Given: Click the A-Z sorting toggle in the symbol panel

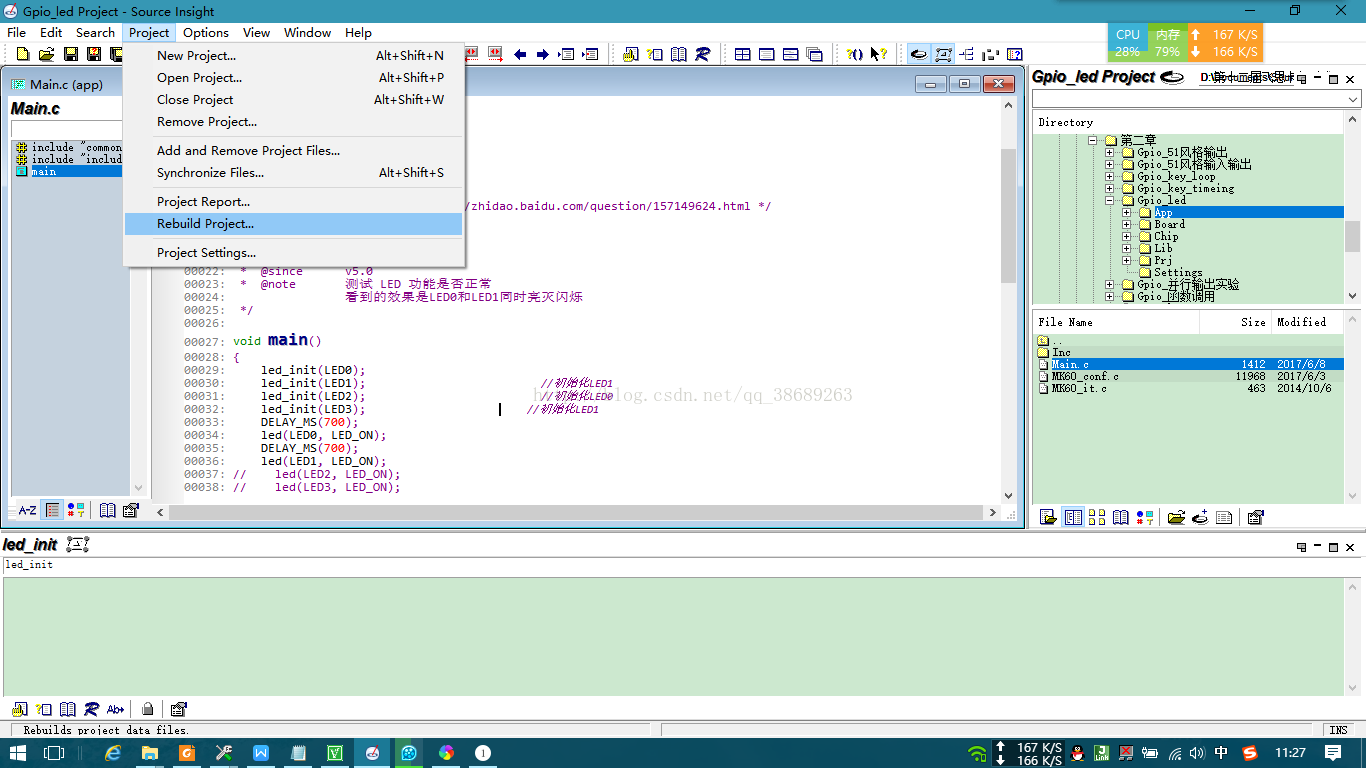Looking at the screenshot, I should 28,511.
